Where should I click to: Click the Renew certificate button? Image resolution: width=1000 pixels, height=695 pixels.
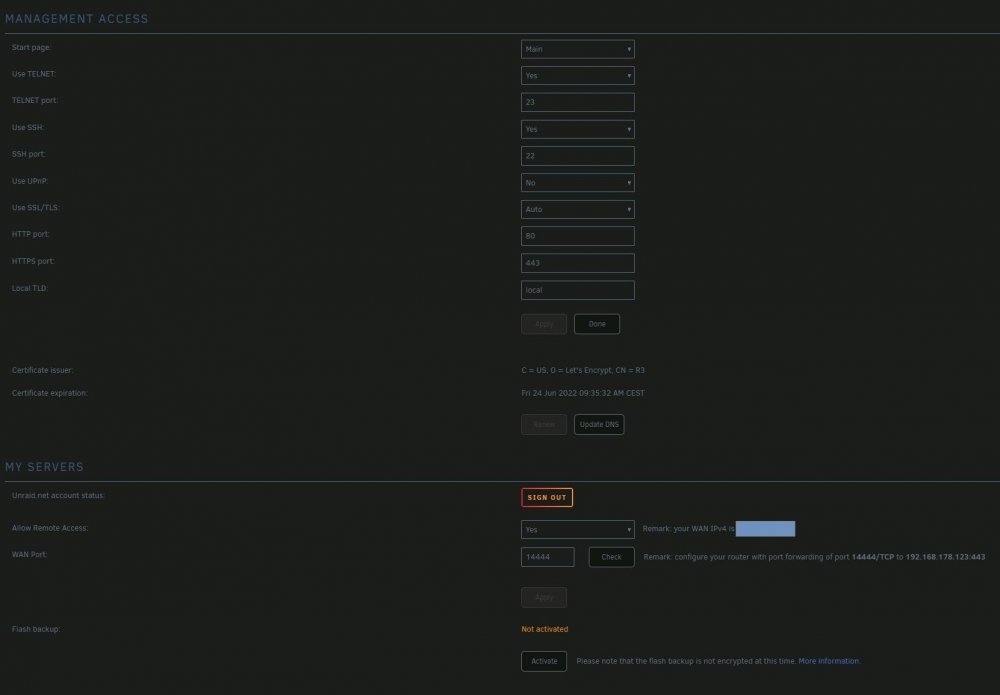544,425
